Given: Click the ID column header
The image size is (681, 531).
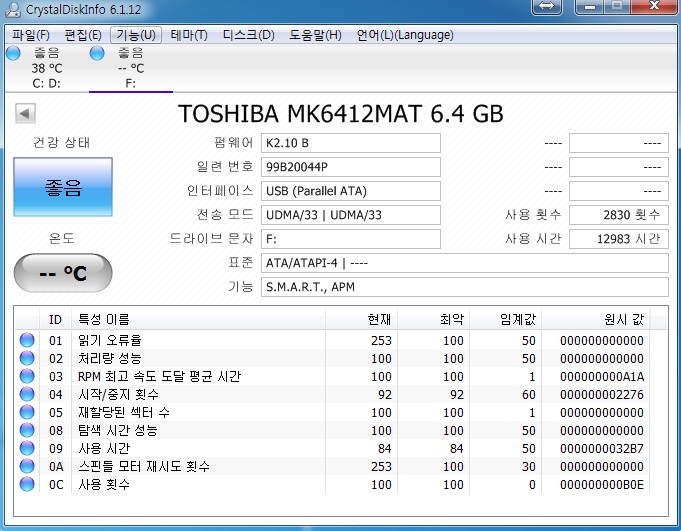Looking at the screenshot, I should [x=56, y=320].
